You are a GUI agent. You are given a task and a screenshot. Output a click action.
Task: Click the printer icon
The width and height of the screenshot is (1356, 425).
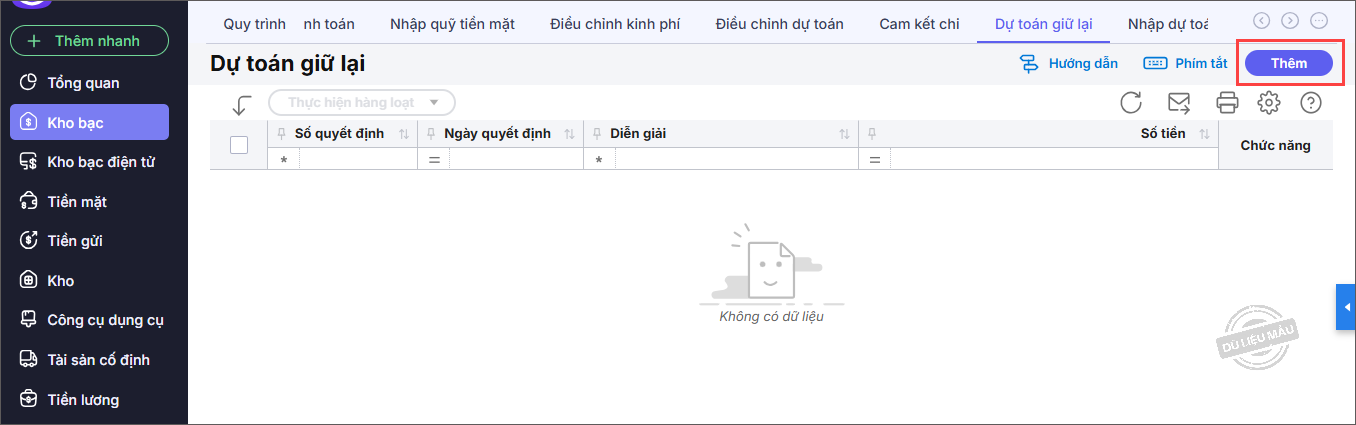[1227, 102]
